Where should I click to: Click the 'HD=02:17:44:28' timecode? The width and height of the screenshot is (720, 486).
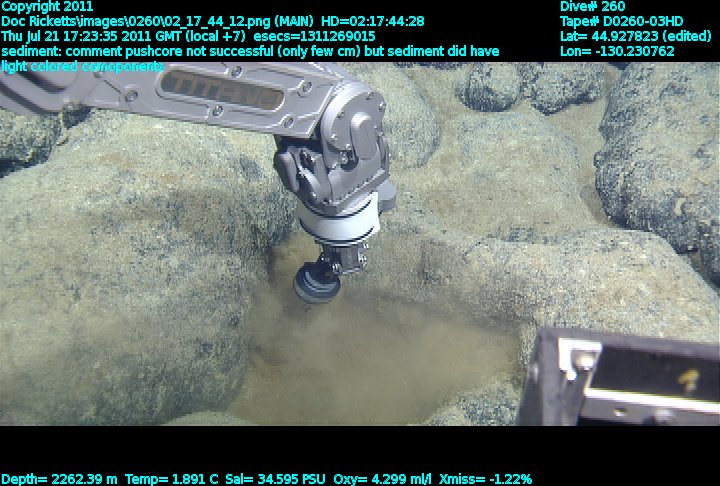pyautogui.click(x=372, y=22)
